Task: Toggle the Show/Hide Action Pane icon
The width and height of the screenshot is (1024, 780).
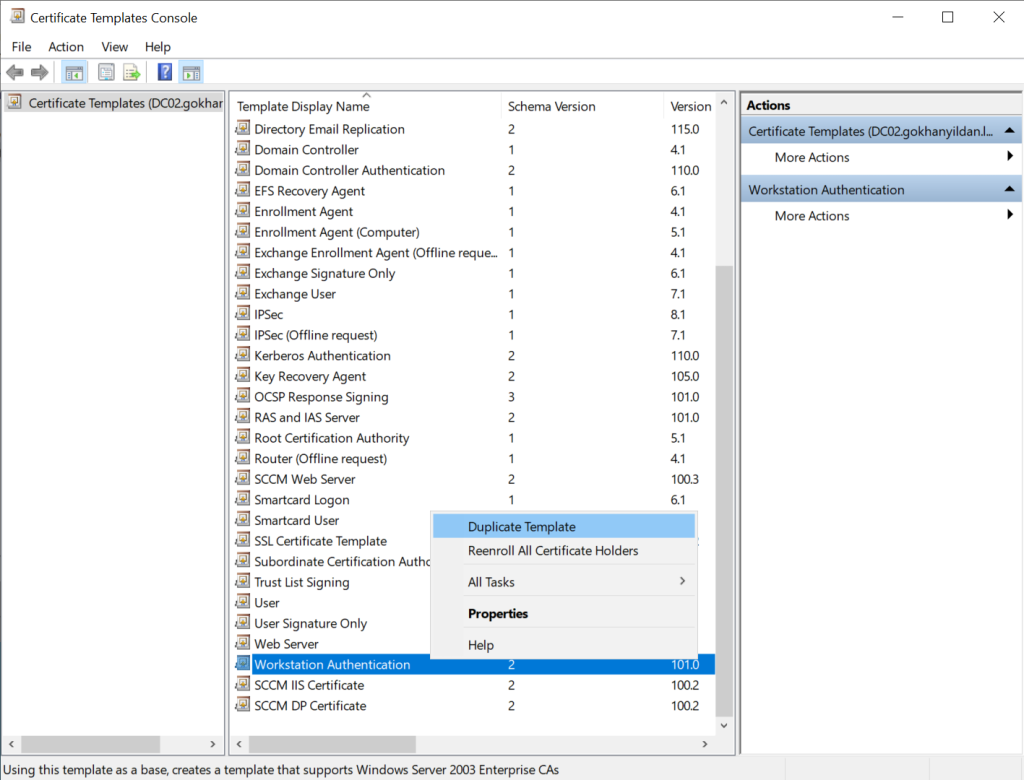Action: pyautogui.click(x=191, y=73)
